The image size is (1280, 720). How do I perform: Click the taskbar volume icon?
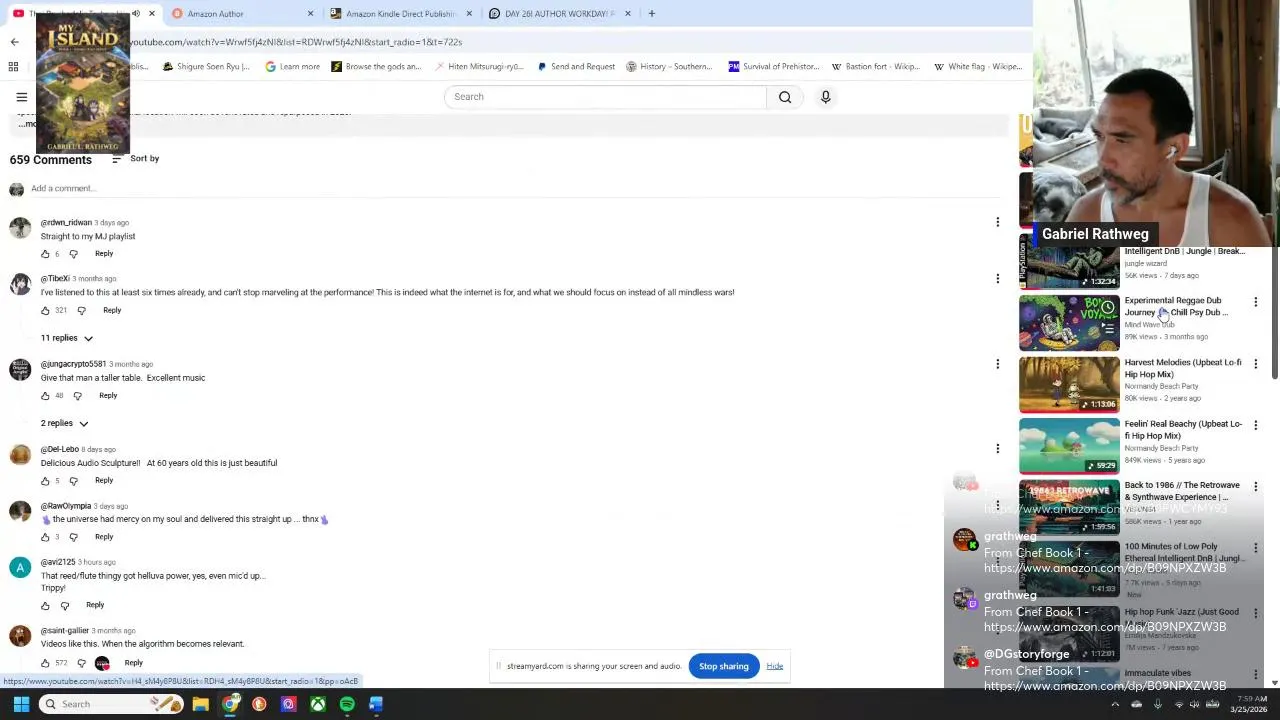pyautogui.click(x=1195, y=704)
